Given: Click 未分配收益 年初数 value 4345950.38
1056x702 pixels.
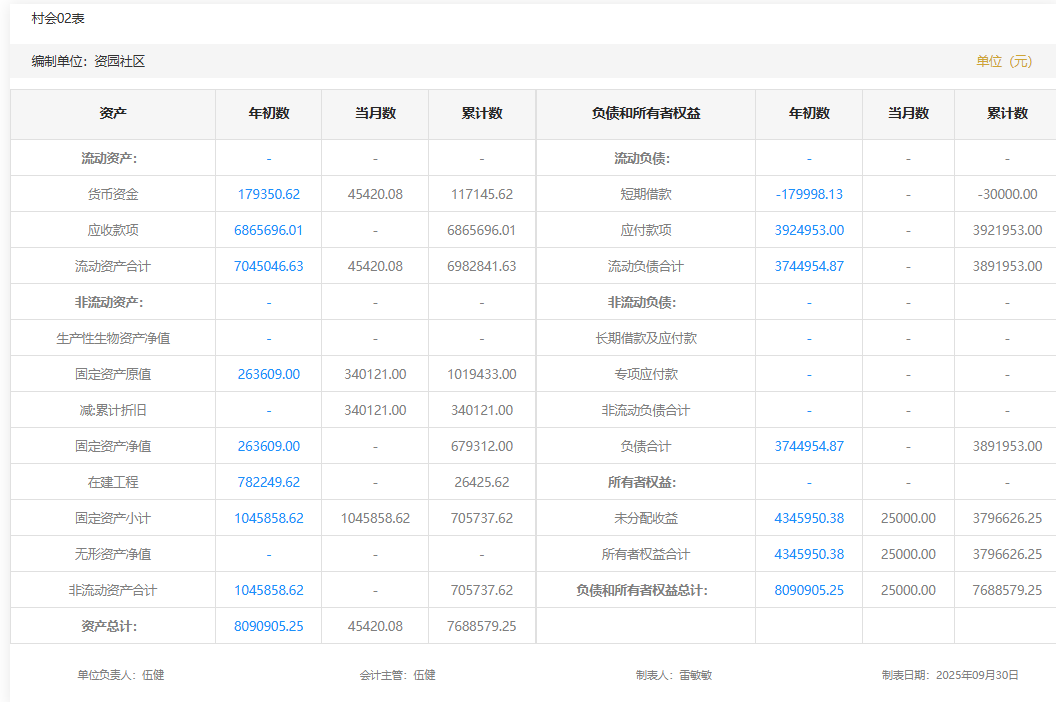Looking at the screenshot, I should pyautogui.click(x=808, y=518).
